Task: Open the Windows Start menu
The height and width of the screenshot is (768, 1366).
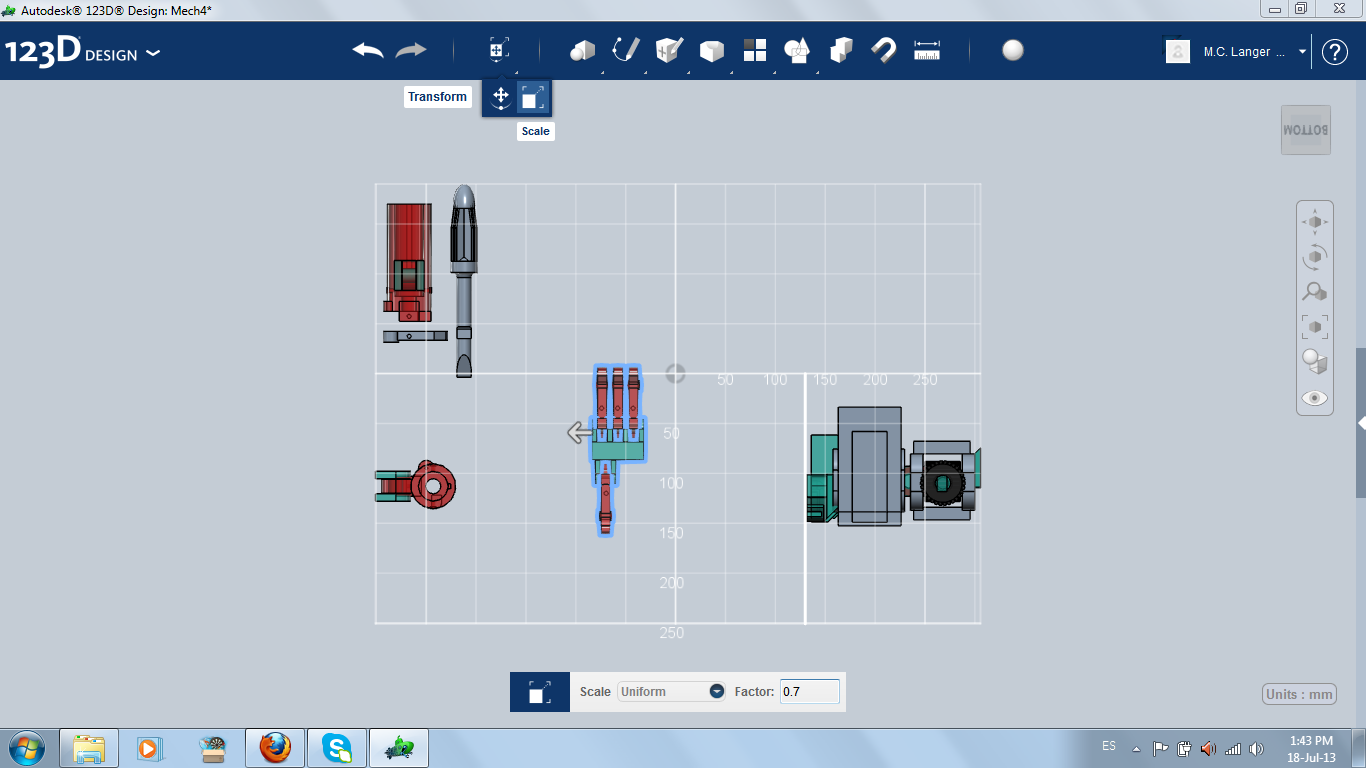Action: (26, 748)
